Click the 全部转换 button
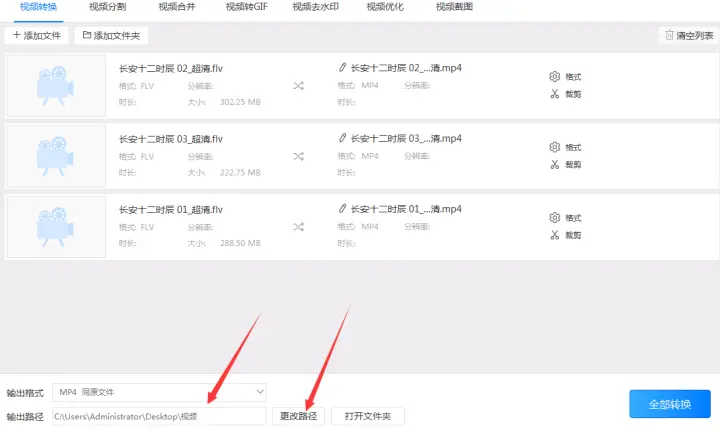 click(670, 404)
